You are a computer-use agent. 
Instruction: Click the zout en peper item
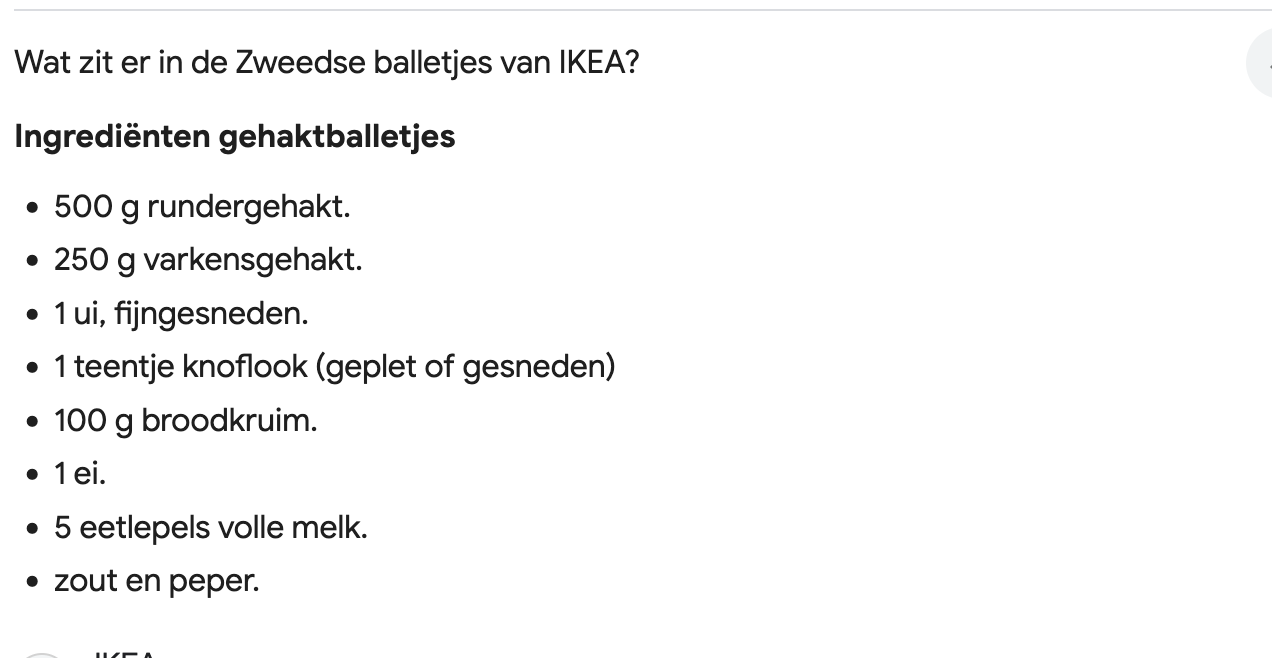tap(157, 580)
